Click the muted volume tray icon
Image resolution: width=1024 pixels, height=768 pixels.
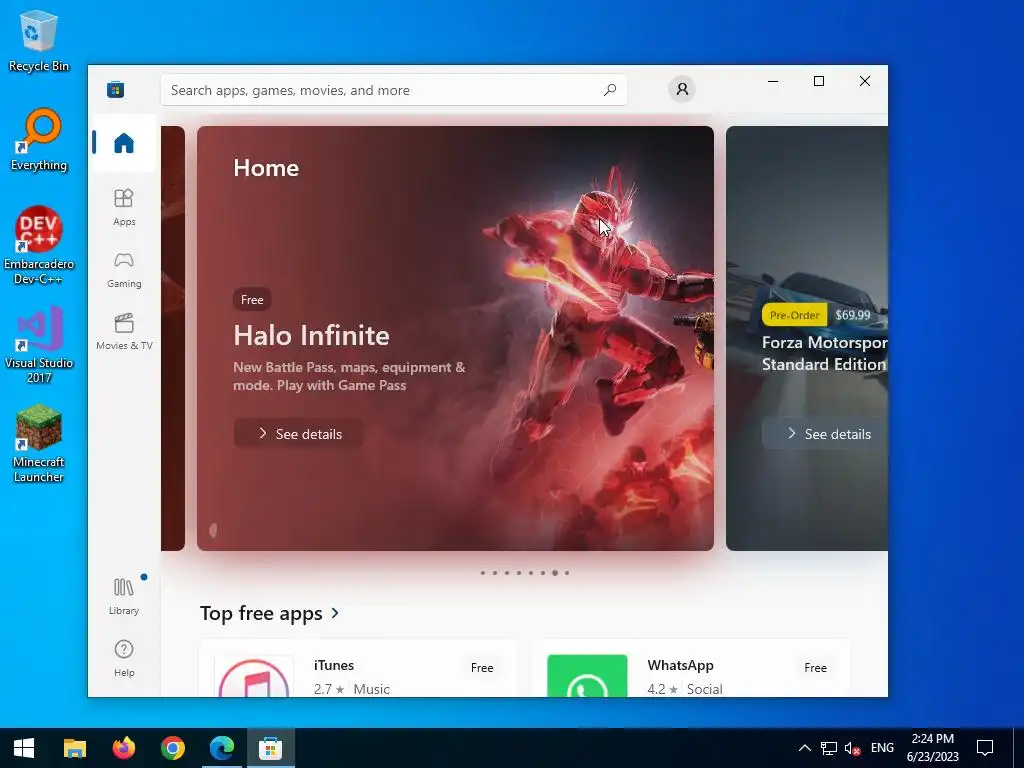(852, 748)
